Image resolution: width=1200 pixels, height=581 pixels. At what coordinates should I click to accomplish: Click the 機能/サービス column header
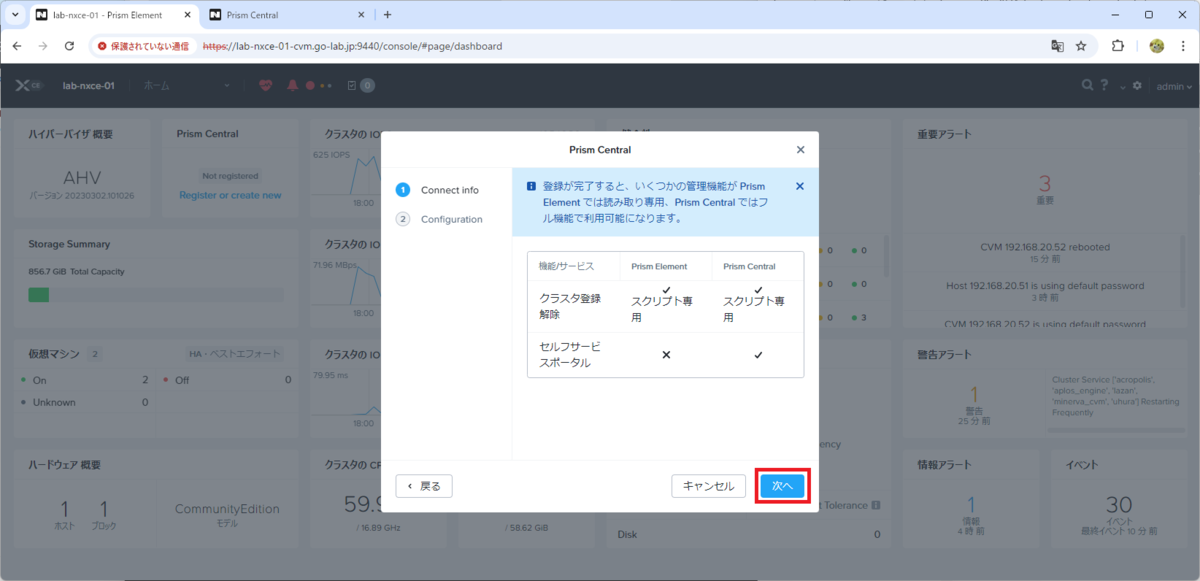click(566, 266)
